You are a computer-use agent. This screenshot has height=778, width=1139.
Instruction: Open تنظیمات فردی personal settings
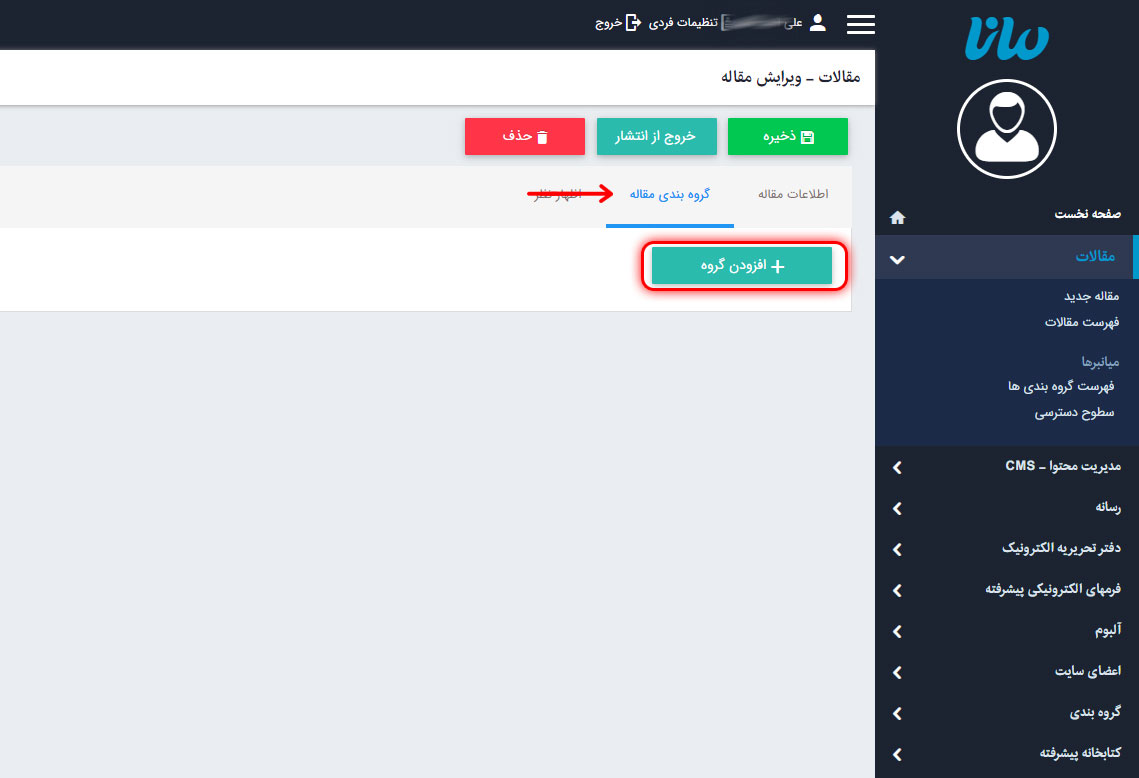click(683, 23)
